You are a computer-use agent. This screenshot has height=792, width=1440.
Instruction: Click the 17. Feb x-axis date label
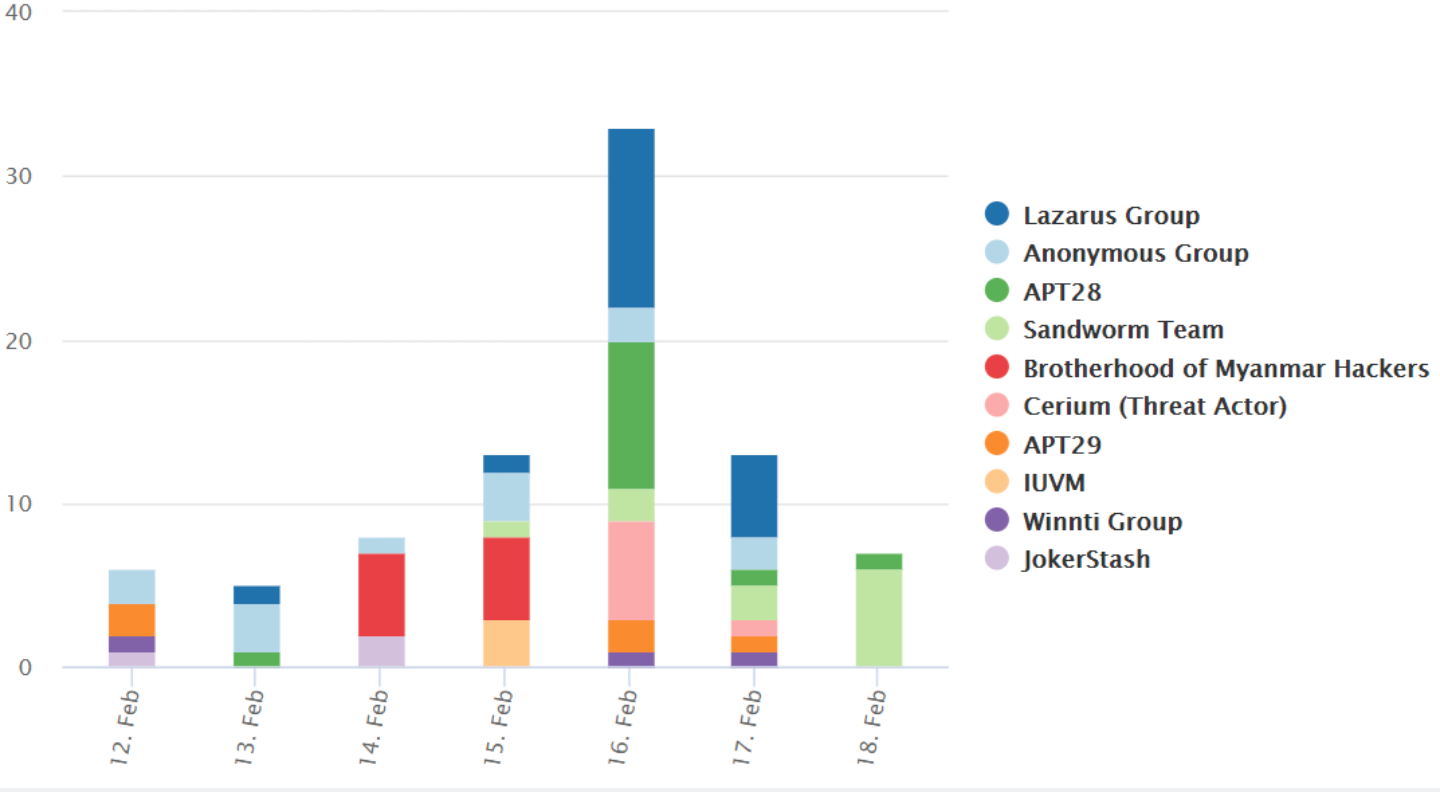[x=748, y=726]
